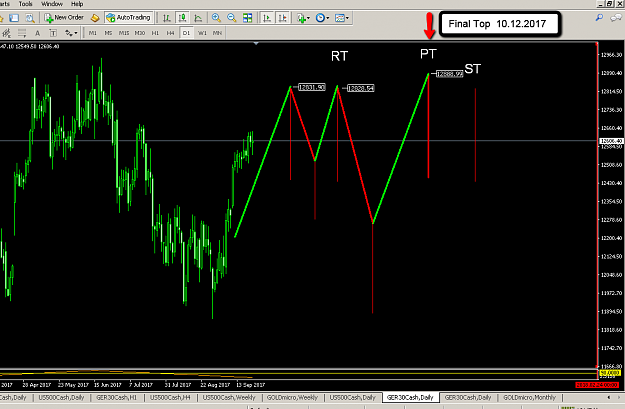The height and width of the screenshot is (409, 625).
Task: Open the chart Templates dropdown
Action: coord(342,18)
